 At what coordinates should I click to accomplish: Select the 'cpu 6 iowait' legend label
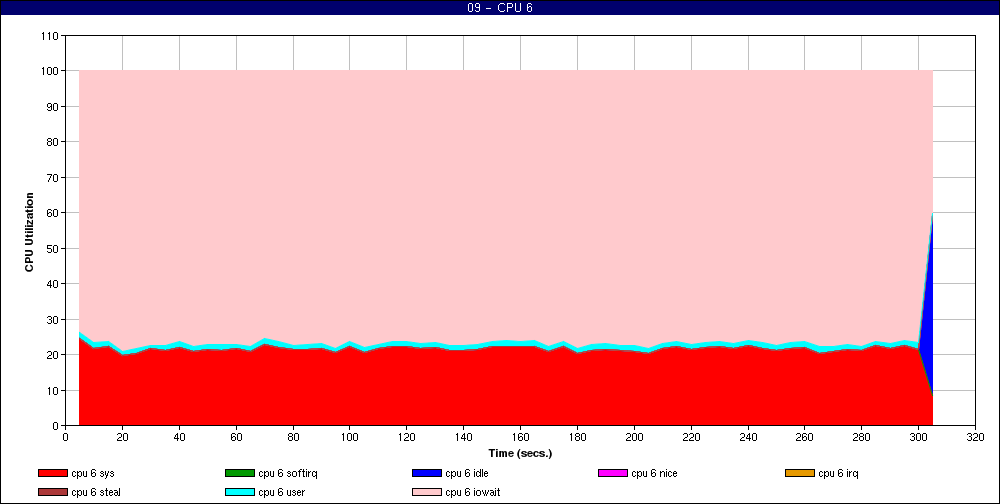pos(473,493)
